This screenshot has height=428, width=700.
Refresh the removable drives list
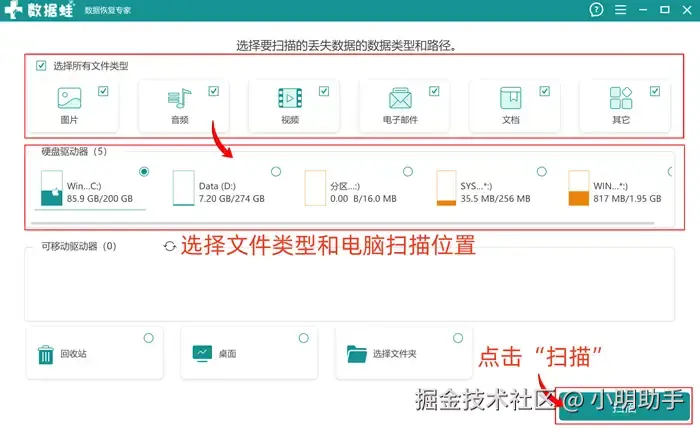170,246
